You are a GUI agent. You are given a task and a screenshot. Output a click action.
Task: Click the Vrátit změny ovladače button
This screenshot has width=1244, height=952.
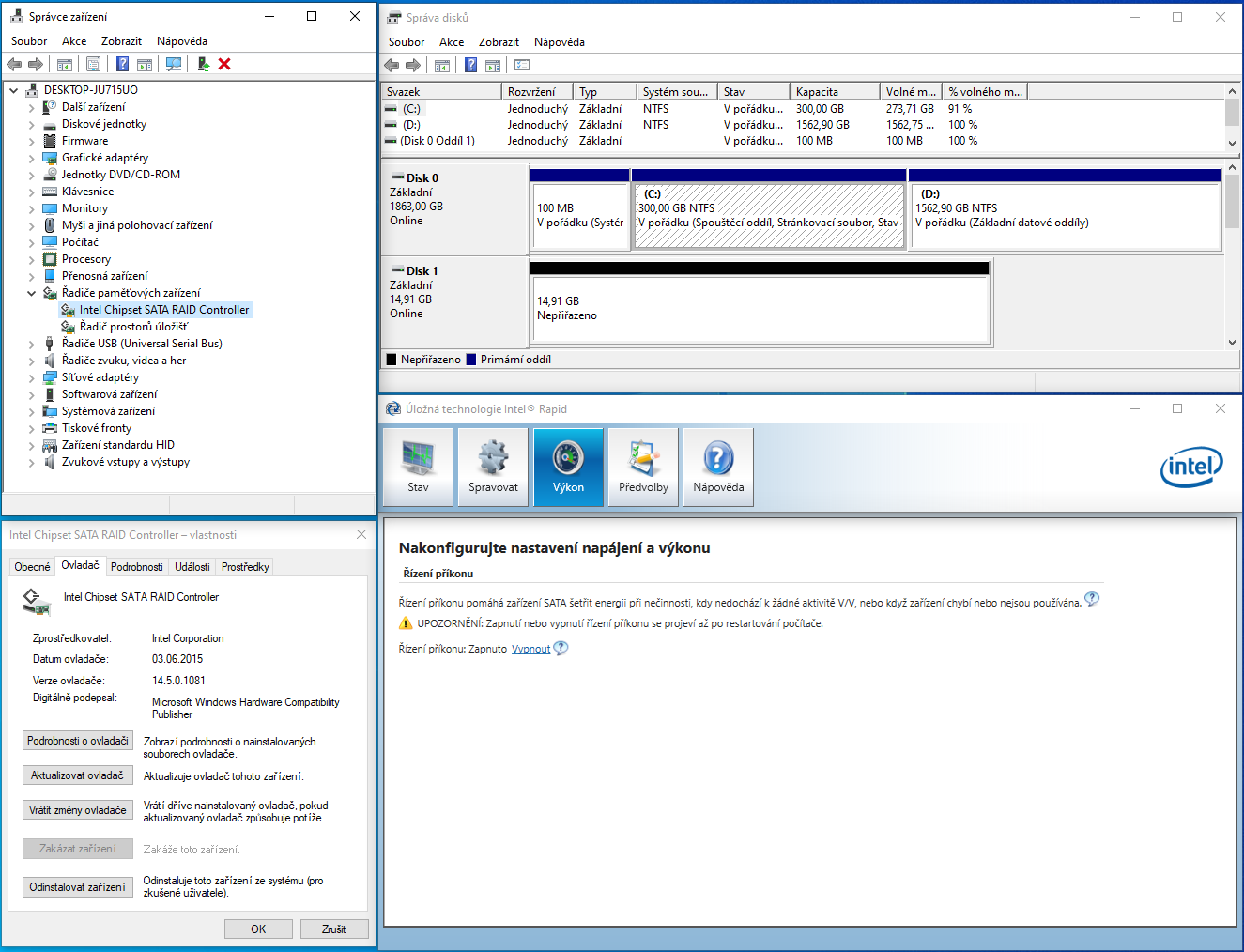point(77,810)
